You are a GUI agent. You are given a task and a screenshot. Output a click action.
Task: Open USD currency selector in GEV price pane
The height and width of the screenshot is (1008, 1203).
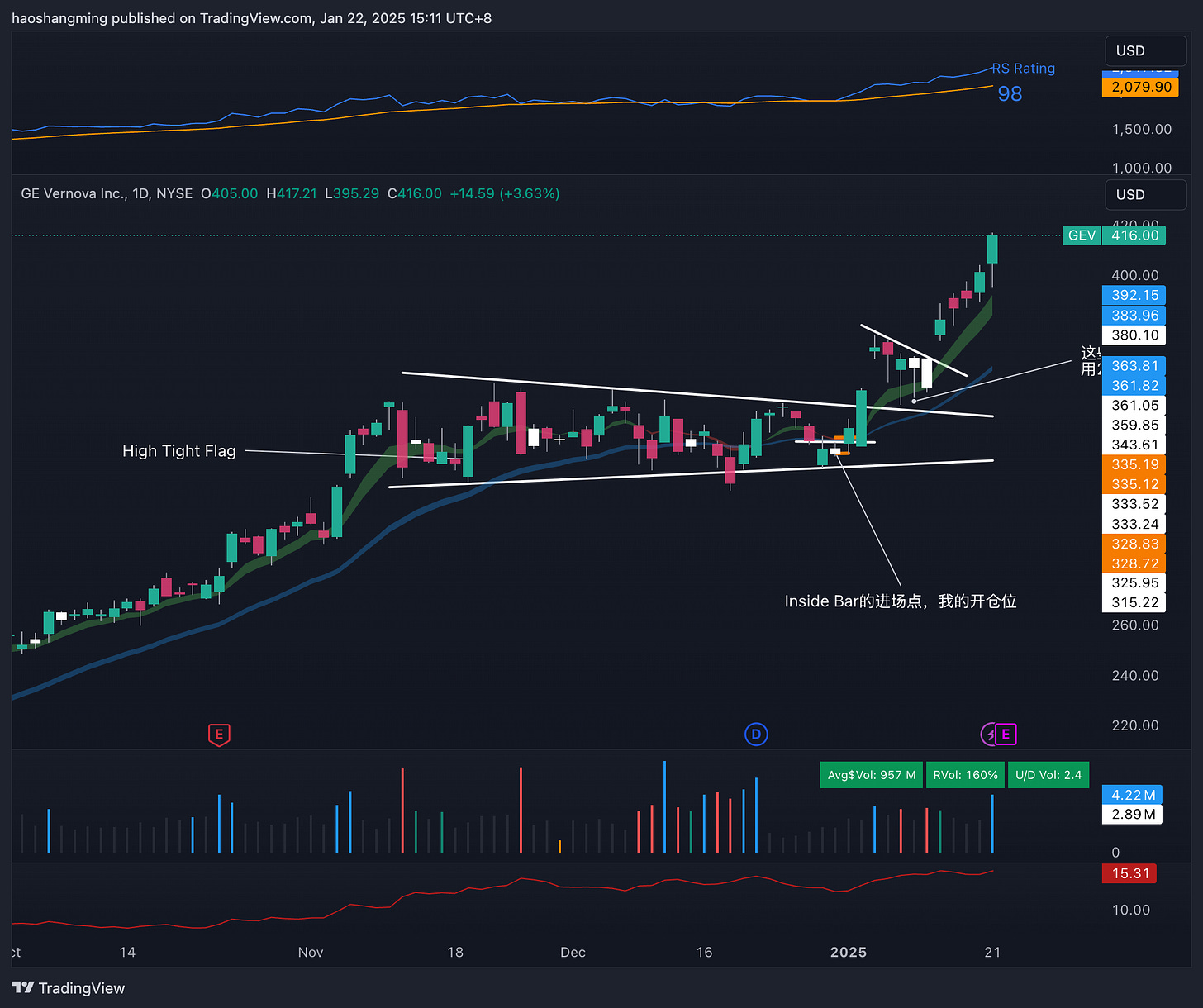[1146, 195]
